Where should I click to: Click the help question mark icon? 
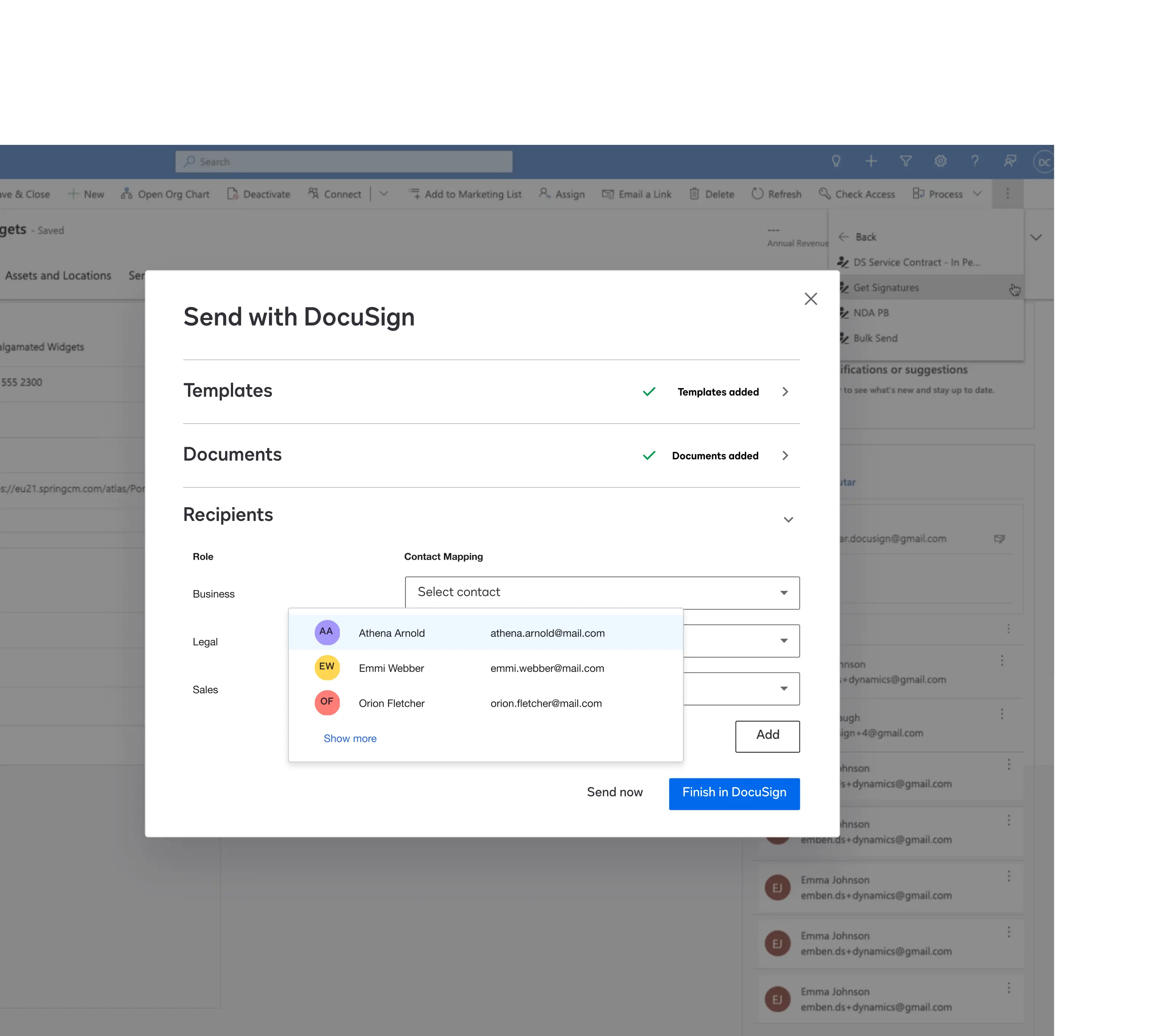tap(974, 161)
